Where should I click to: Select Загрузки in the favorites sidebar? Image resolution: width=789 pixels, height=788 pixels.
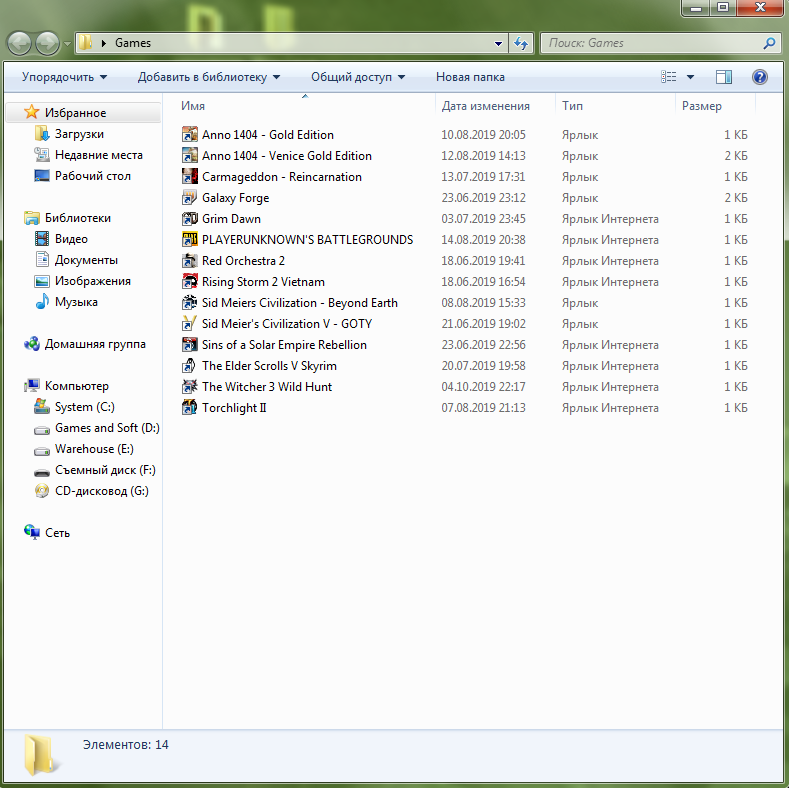click(79, 134)
